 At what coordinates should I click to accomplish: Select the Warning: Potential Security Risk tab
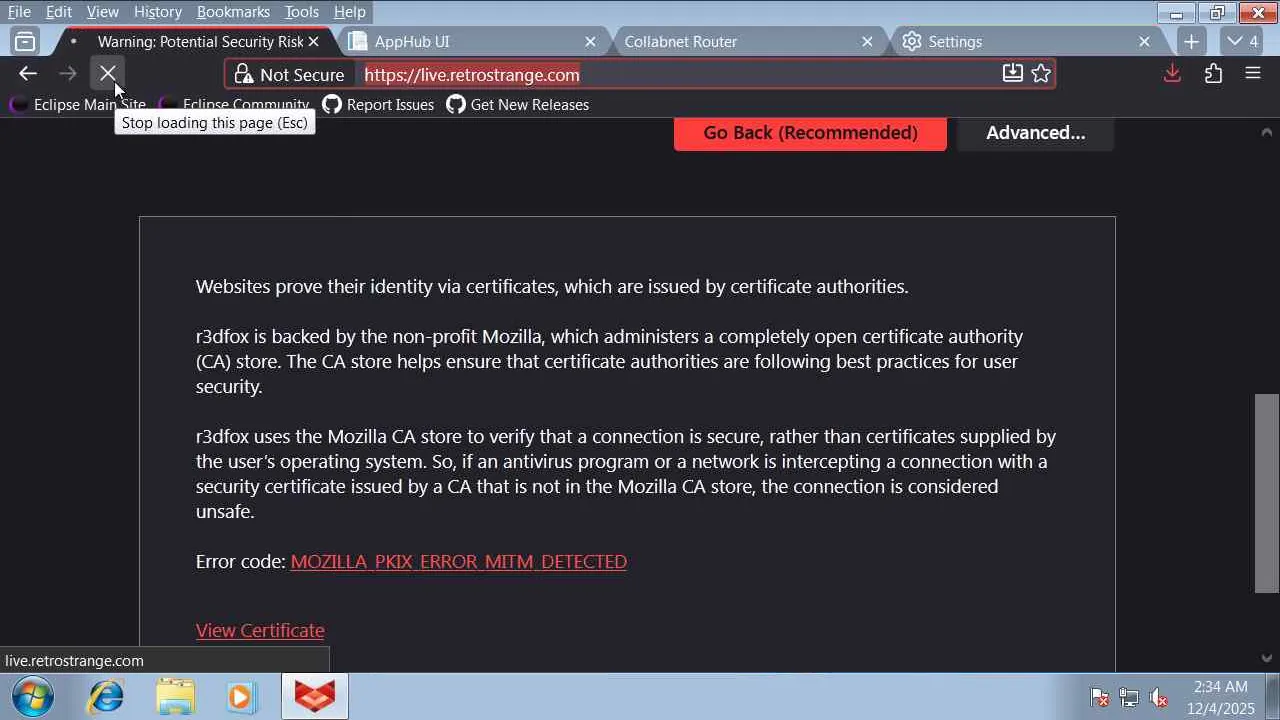(193, 41)
